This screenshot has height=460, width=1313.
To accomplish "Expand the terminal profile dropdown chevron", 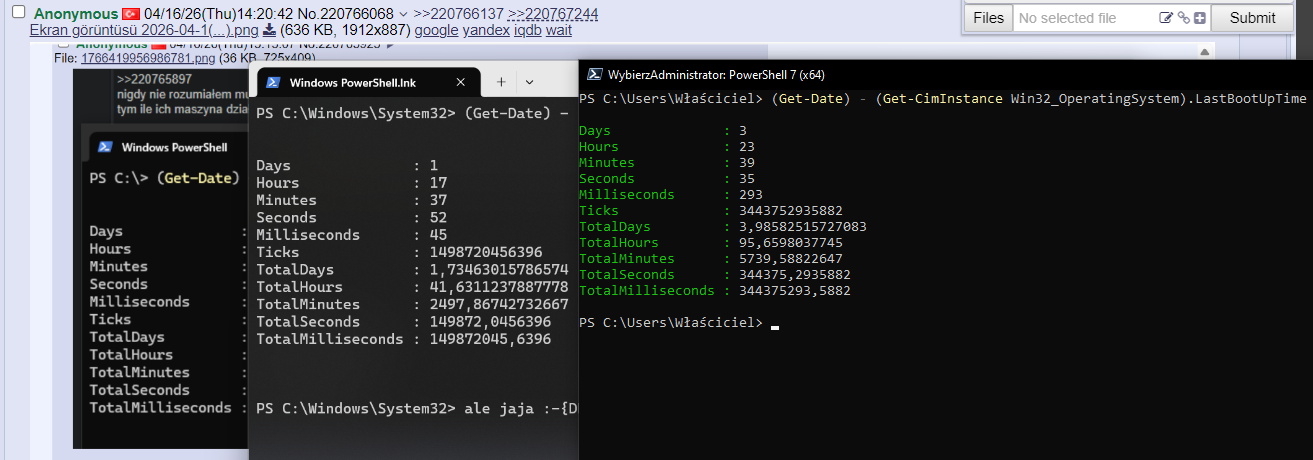I will [529, 82].
